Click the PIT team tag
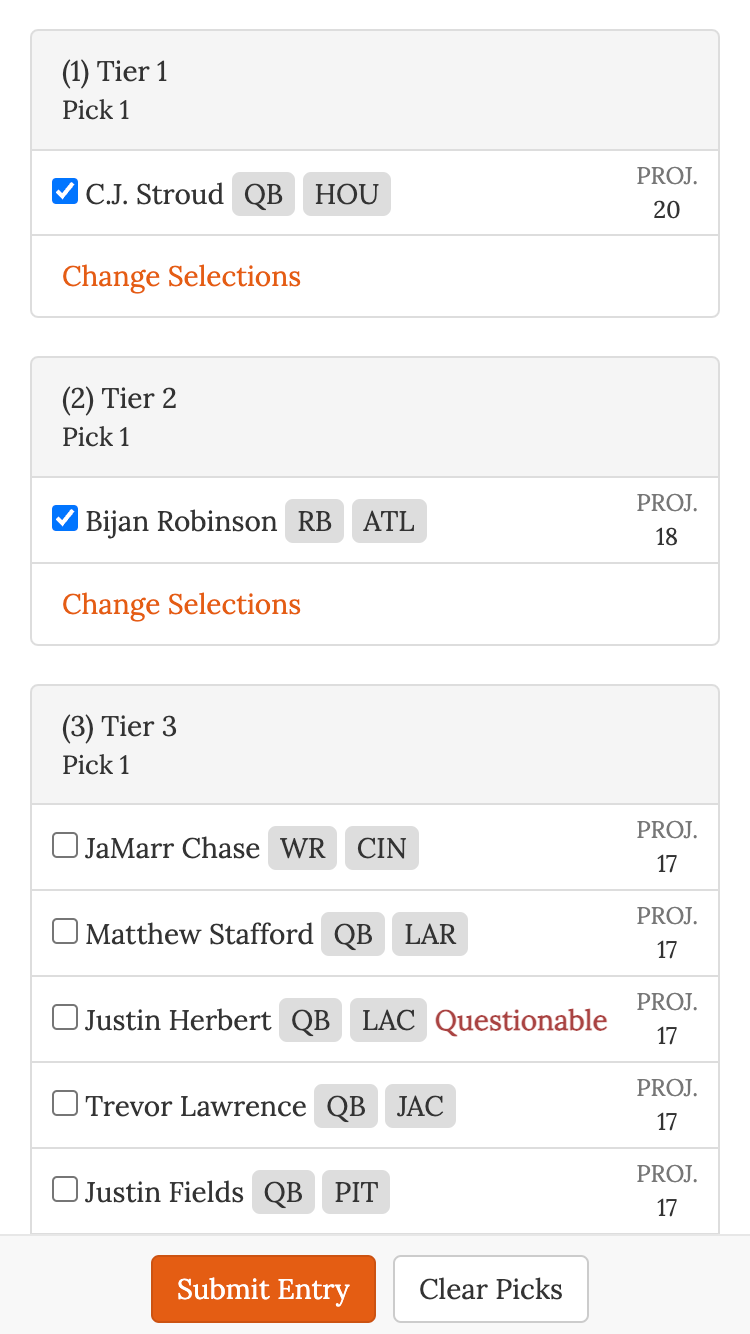The width and height of the screenshot is (750, 1334). click(356, 1193)
